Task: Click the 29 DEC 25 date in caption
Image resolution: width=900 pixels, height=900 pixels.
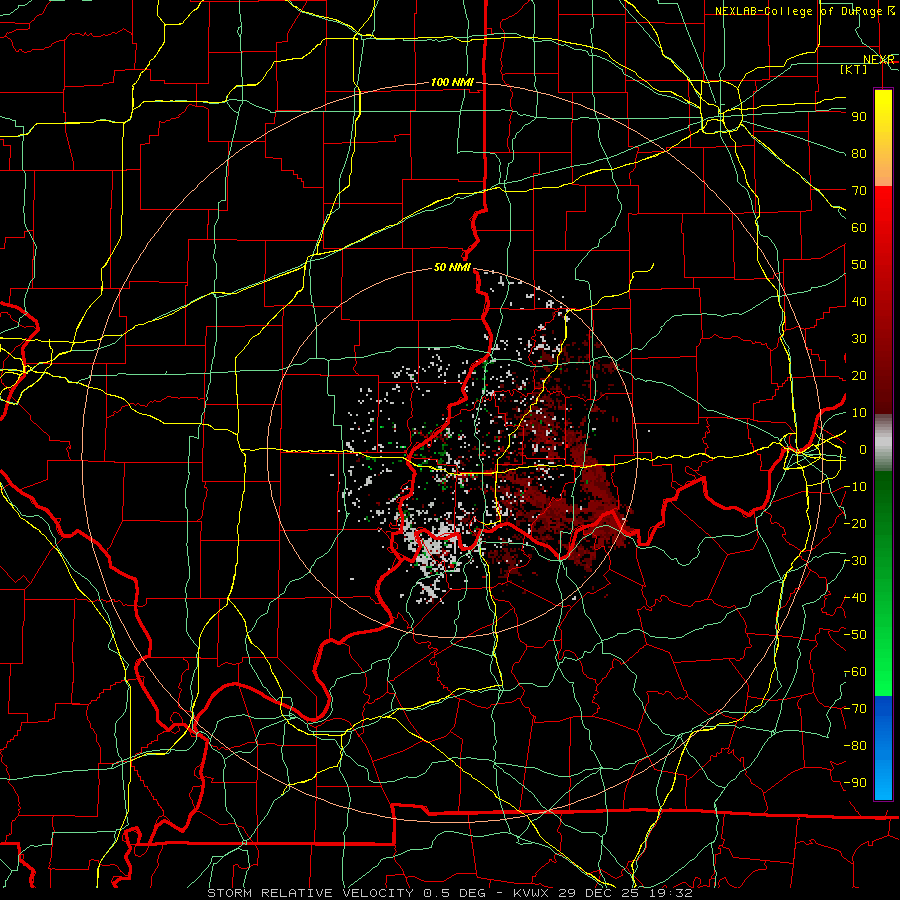Action: point(600,893)
